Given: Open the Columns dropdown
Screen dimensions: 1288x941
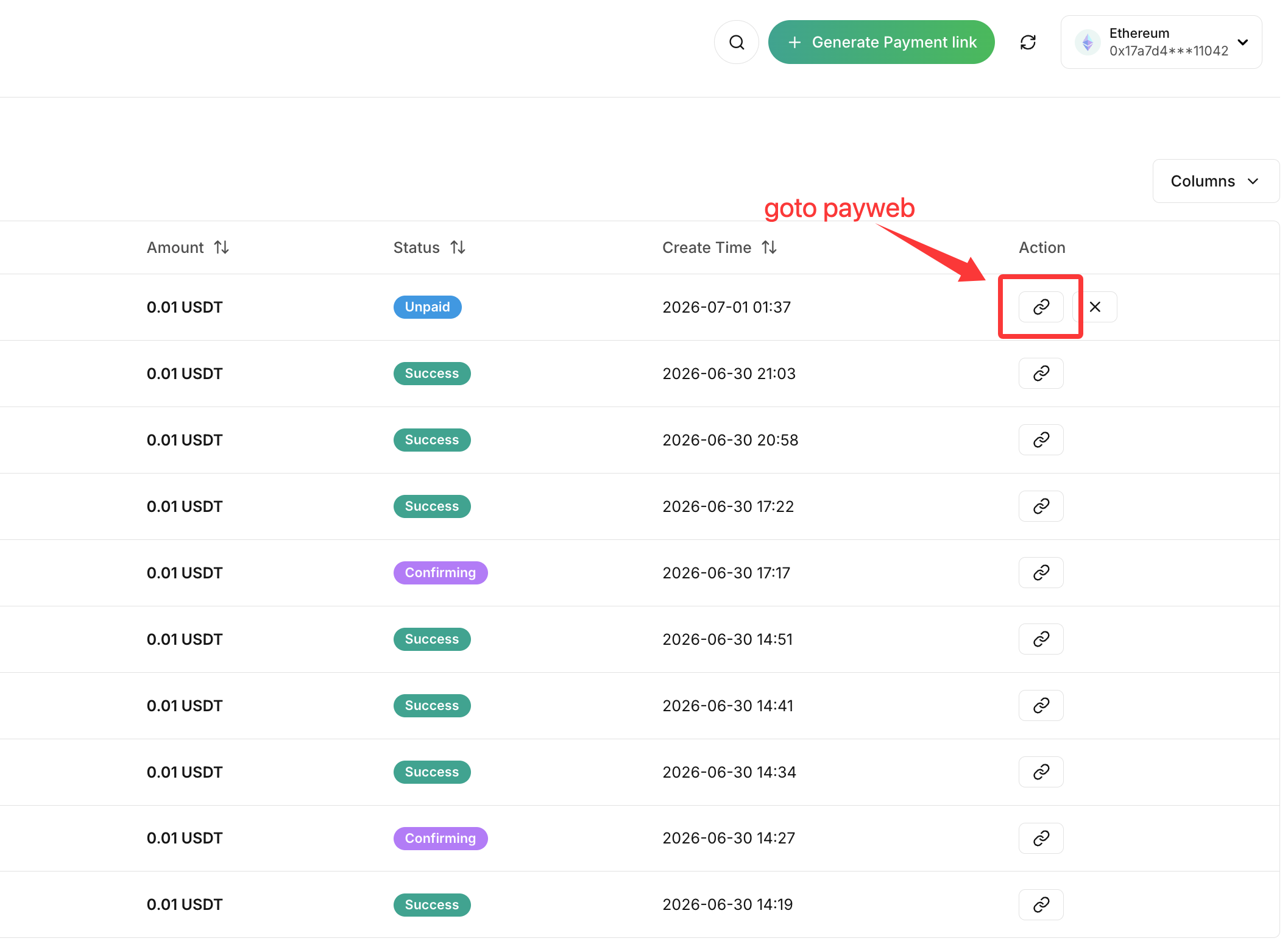Looking at the screenshot, I should 1215,181.
